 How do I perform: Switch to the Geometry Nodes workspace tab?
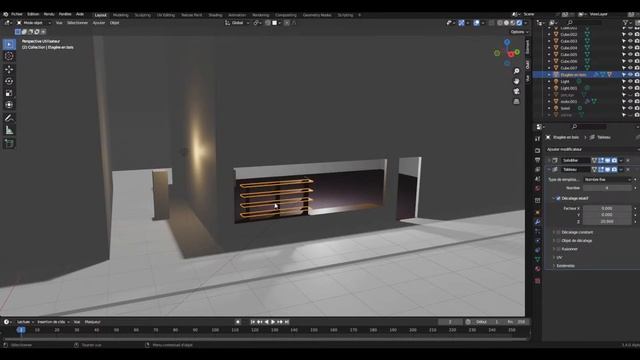coord(317,15)
